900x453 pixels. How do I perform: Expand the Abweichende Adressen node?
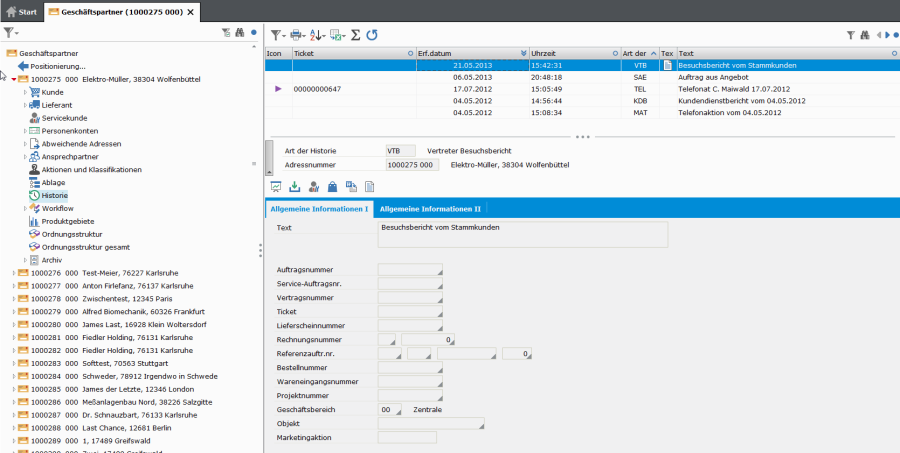click(x=25, y=144)
